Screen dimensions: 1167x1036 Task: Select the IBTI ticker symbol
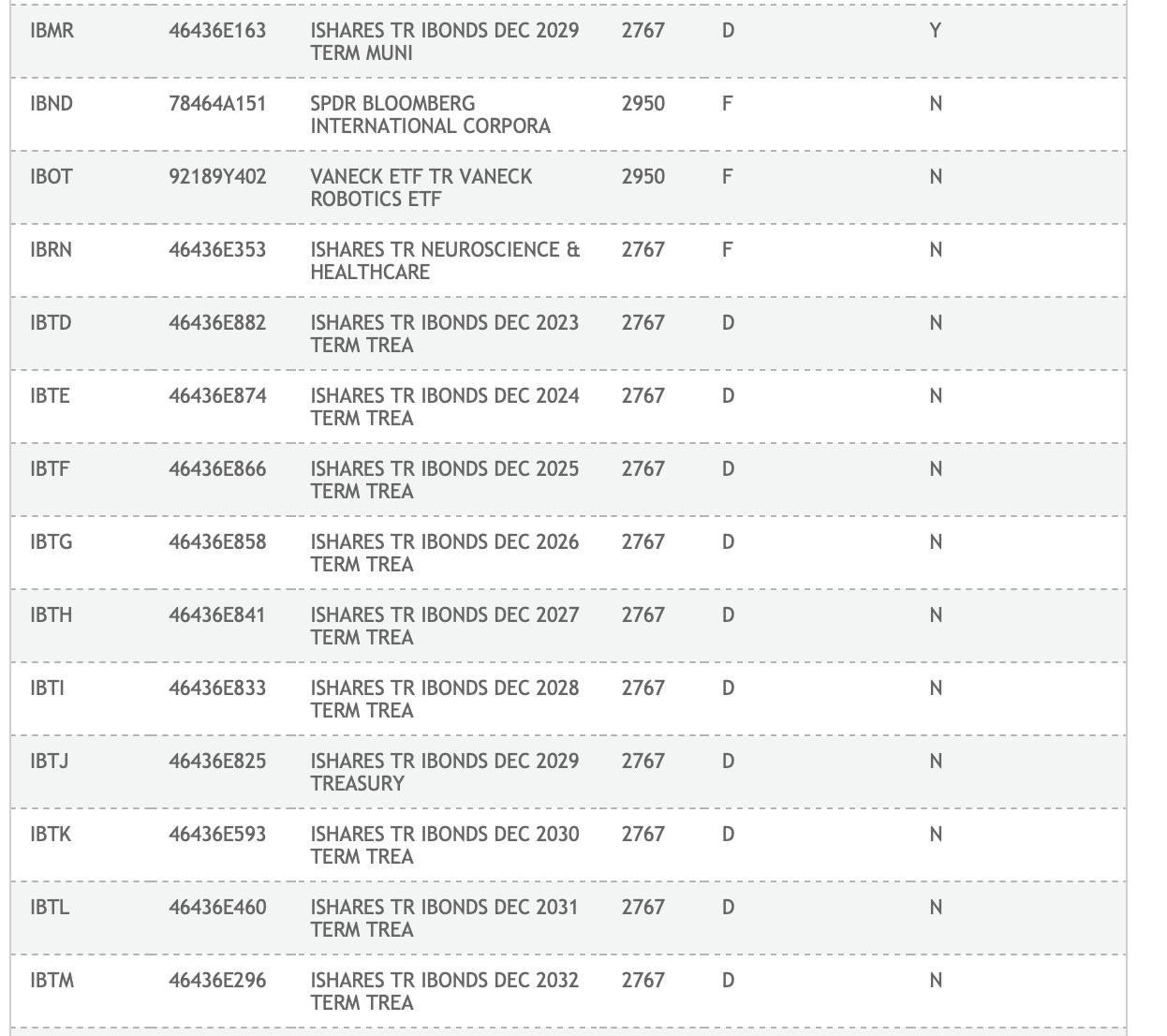[47, 688]
